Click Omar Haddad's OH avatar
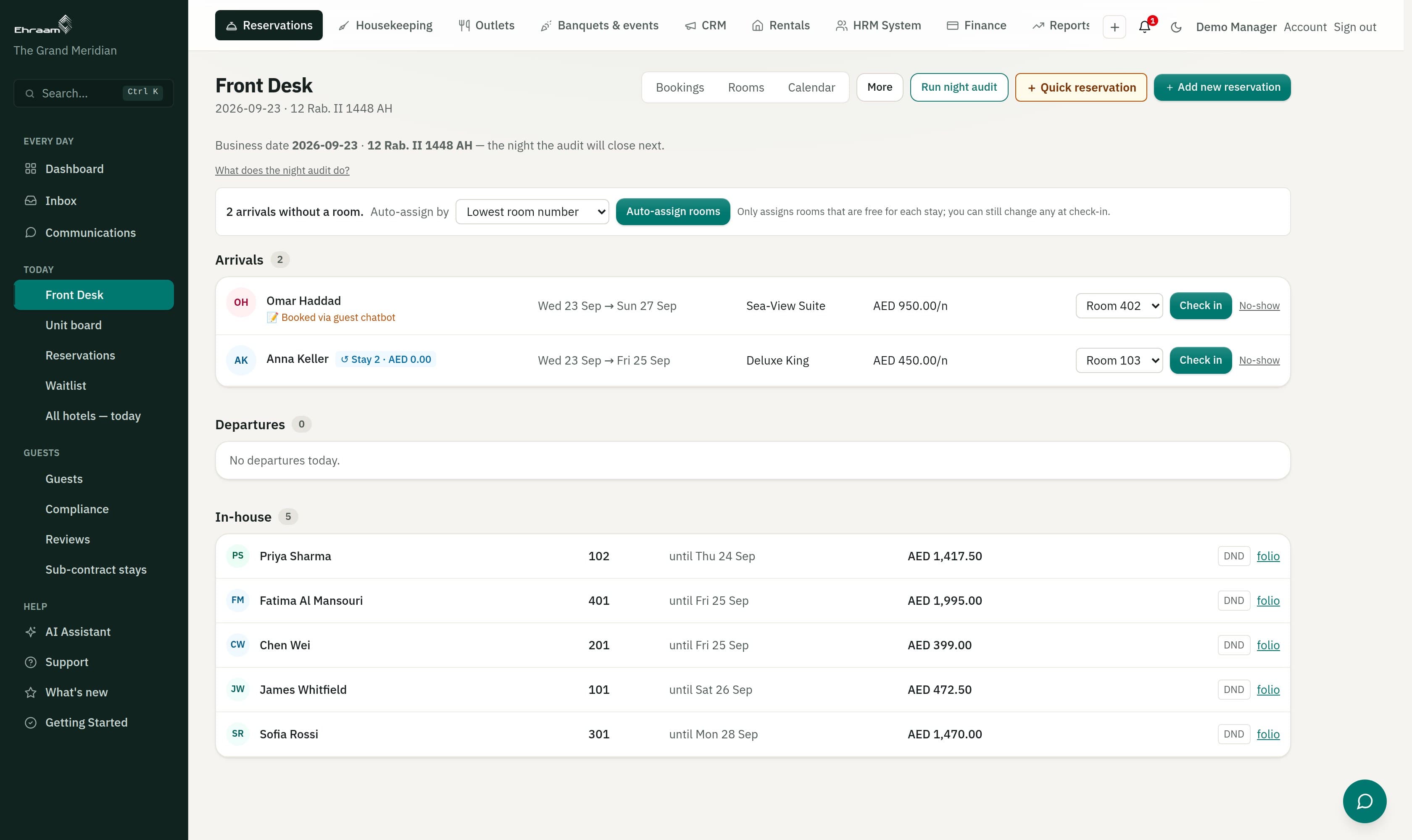This screenshot has height=840, width=1412. 241,302
